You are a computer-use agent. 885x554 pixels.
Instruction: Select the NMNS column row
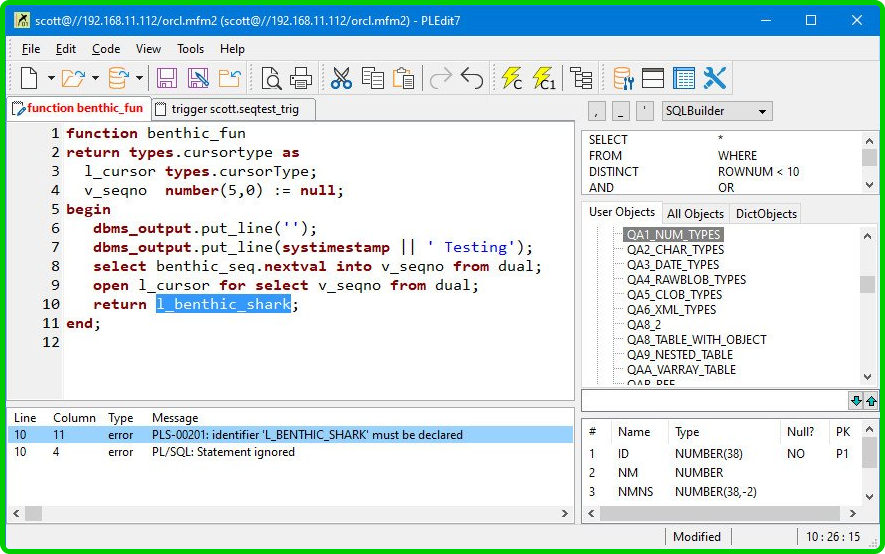click(722, 492)
